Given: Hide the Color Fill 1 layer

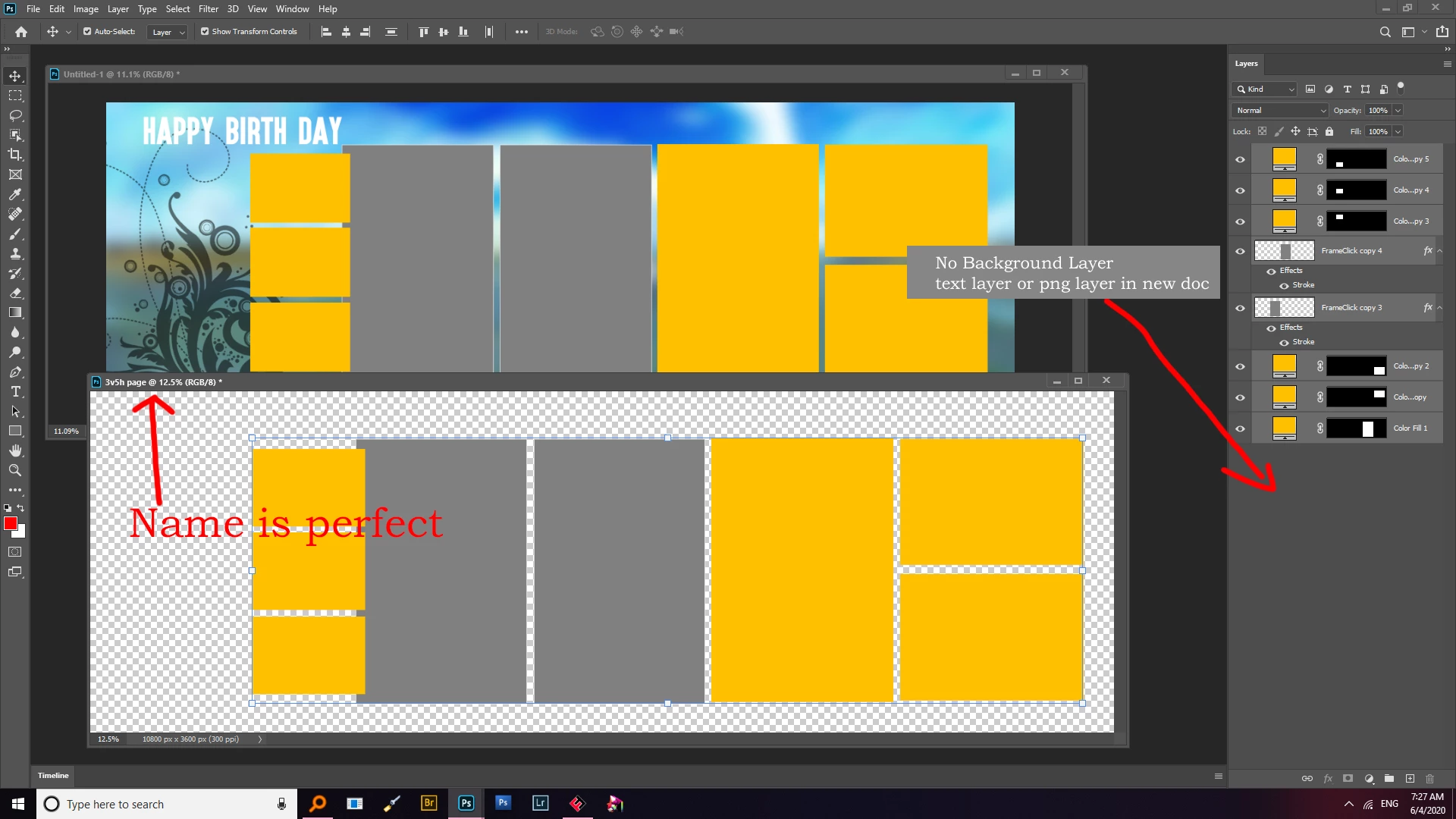Looking at the screenshot, I should 1240,428.
